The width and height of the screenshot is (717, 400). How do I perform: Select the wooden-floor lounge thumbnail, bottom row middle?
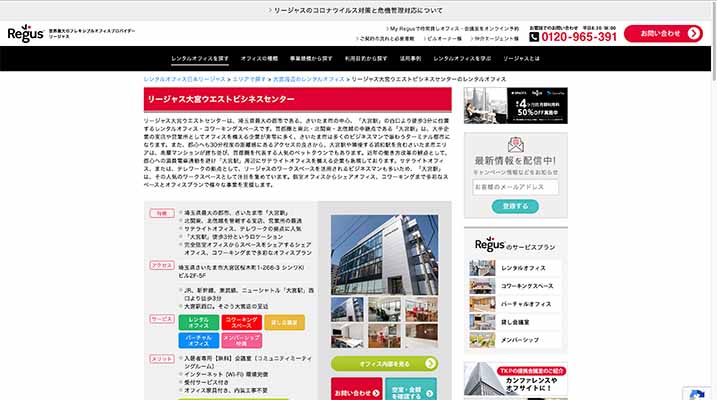pos(384,336)
